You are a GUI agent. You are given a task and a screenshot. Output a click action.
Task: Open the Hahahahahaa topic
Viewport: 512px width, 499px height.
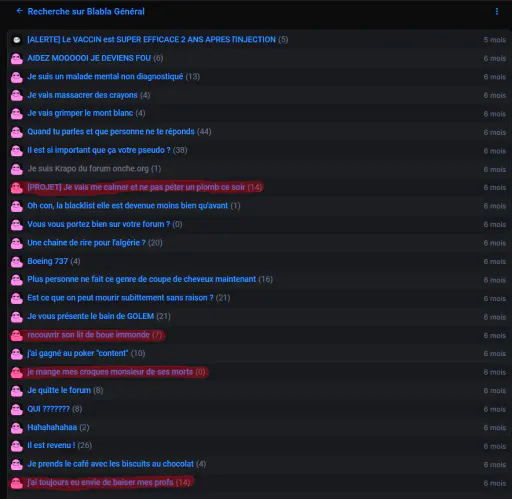click(52, 427)
